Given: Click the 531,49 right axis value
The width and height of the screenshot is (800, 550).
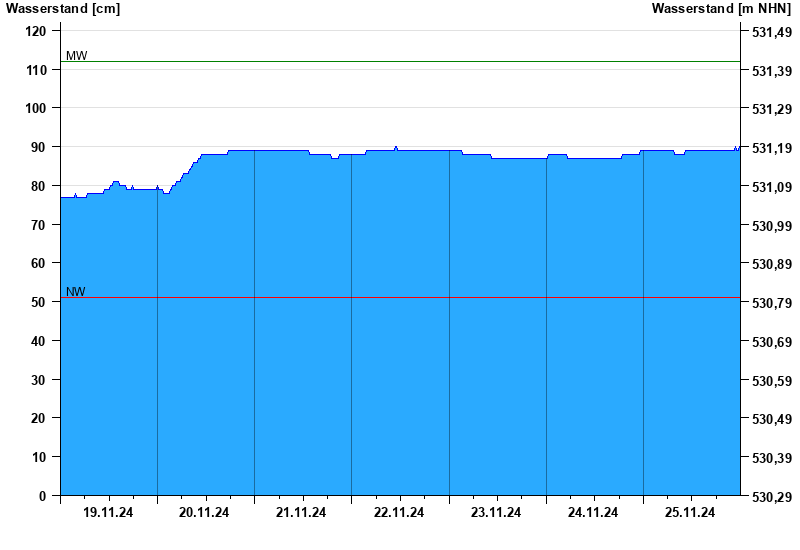Looking at the screenshot, I should coord(772,32).
